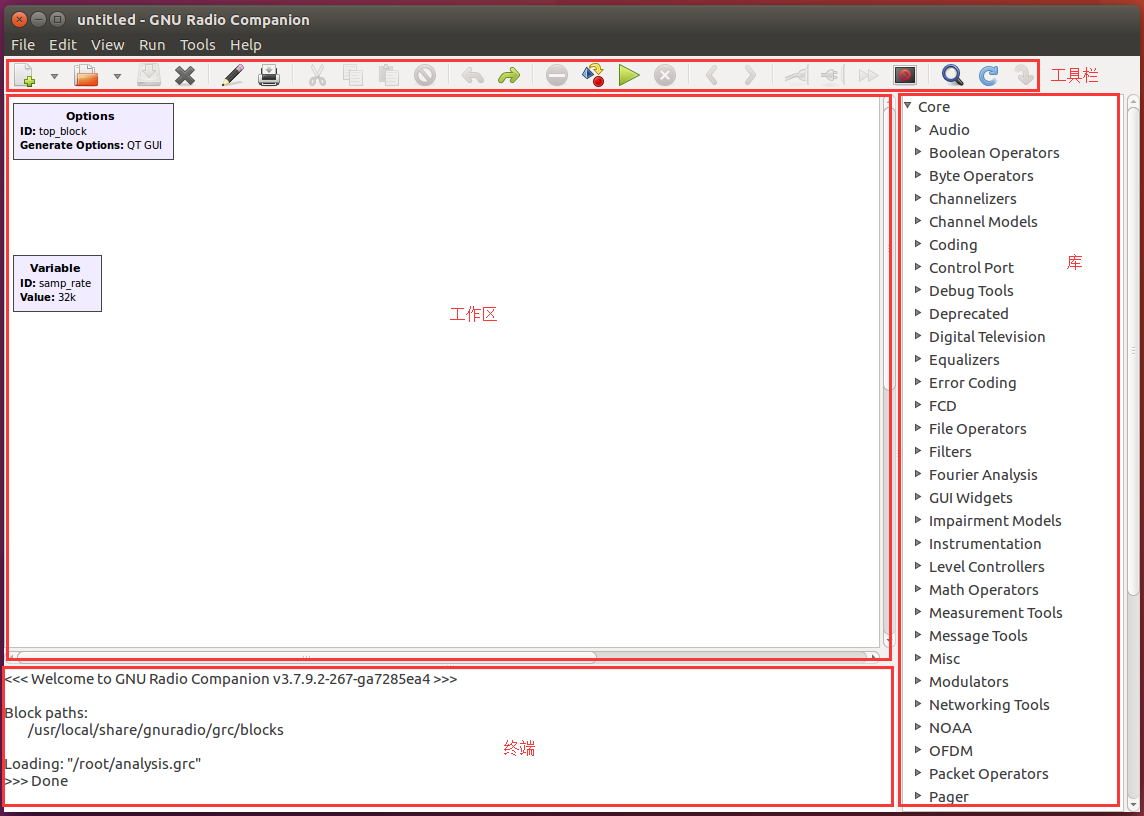Open the File menu

point(23,45)
